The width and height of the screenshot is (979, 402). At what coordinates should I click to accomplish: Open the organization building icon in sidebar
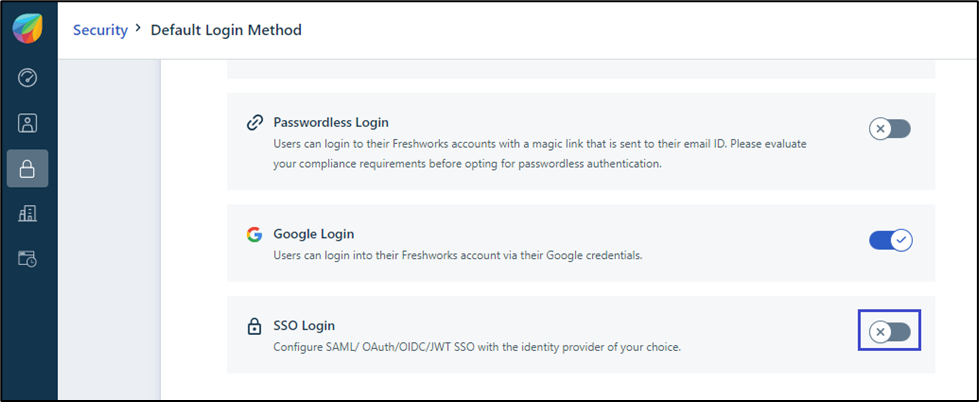tap(28, 213)
